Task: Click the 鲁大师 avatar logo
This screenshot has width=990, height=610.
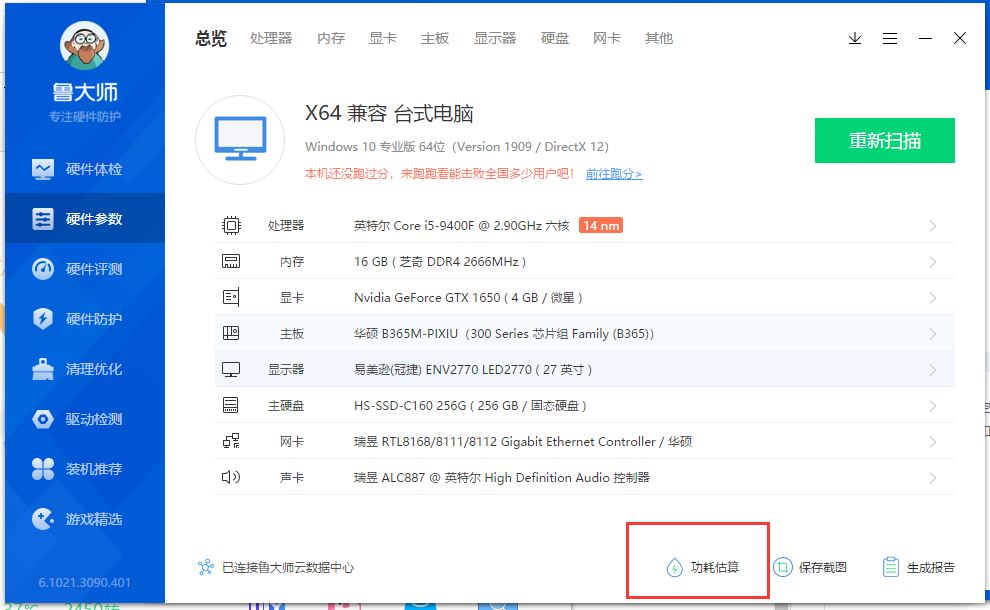Action: pos(85,47)
